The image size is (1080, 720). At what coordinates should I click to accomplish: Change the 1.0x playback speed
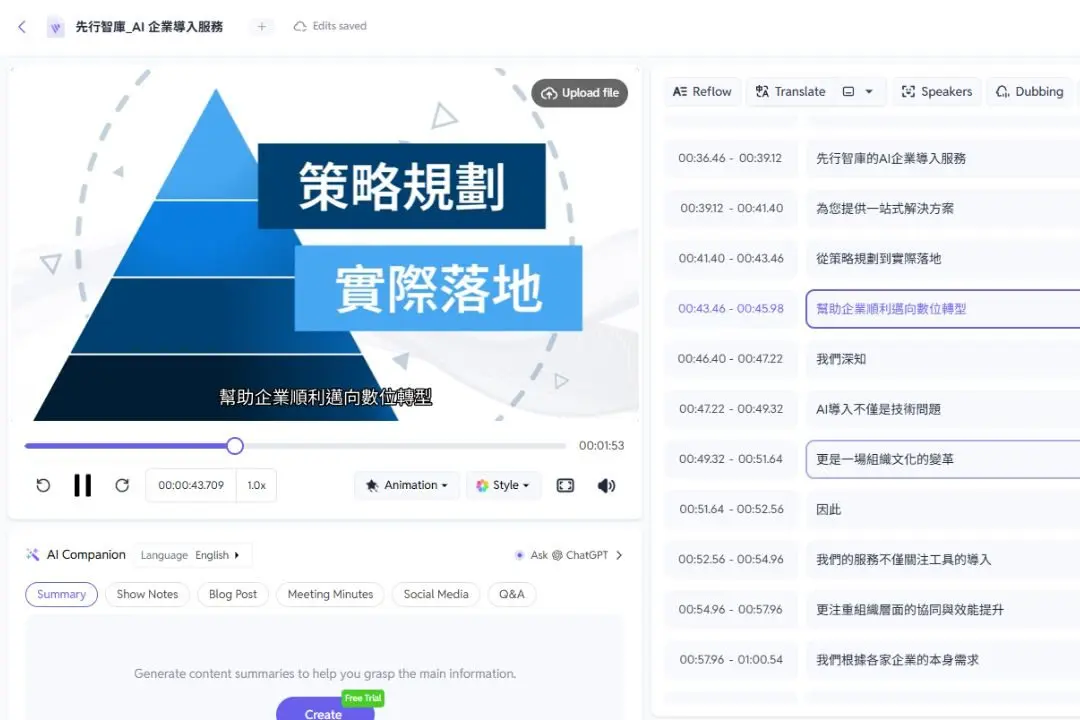(x=256, y=485)
